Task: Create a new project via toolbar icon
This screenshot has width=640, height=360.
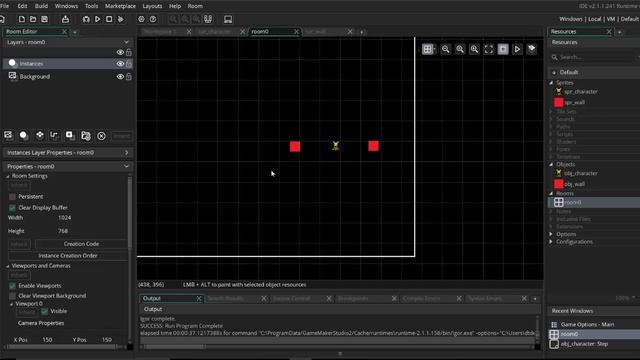Action: (21, 19)
